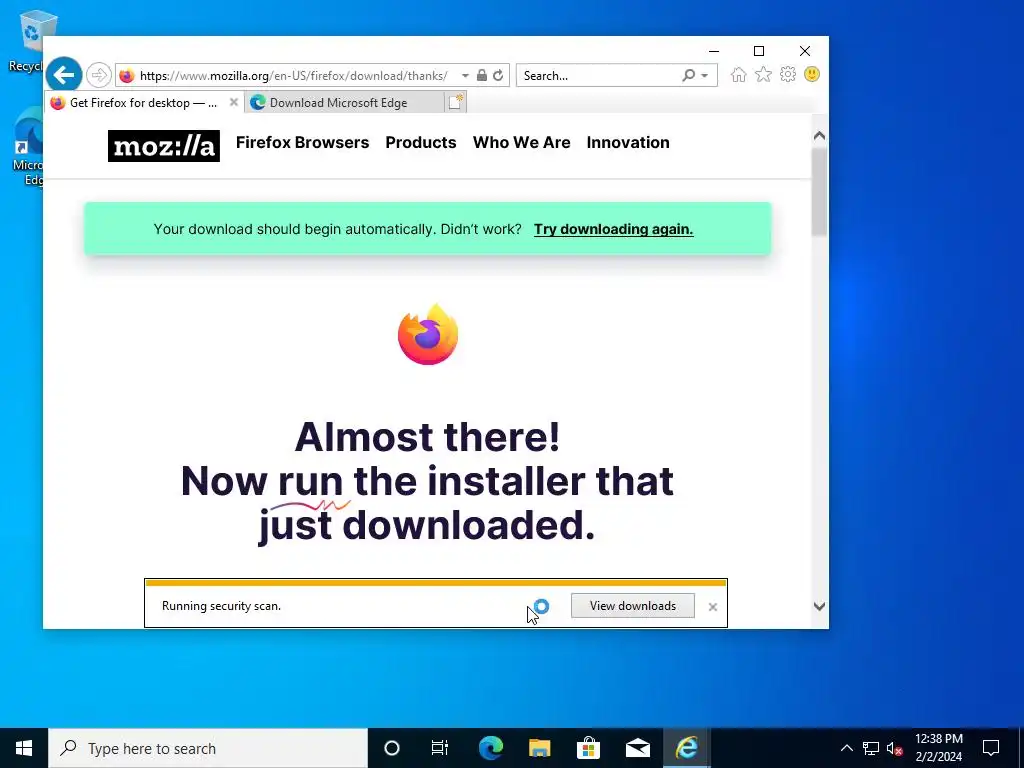Refresh the page with reload icon
Viewport: 1024px width, 768px height.
coord(498,75)
